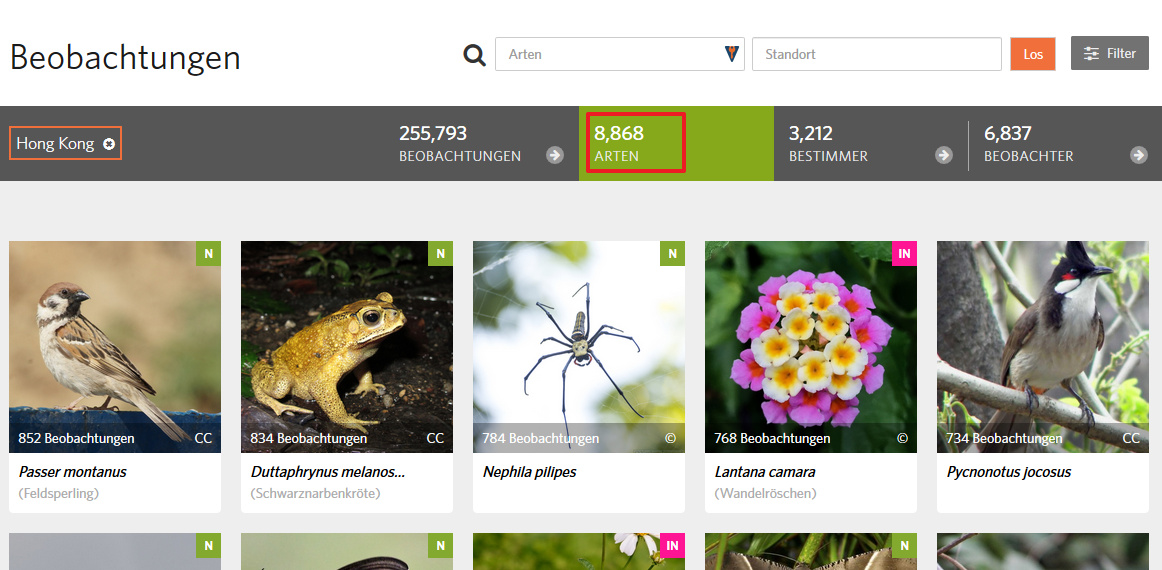Click the CC license mark on Pycnonotus jocosus photo

pyautogui.click(x=1131, y=438)
